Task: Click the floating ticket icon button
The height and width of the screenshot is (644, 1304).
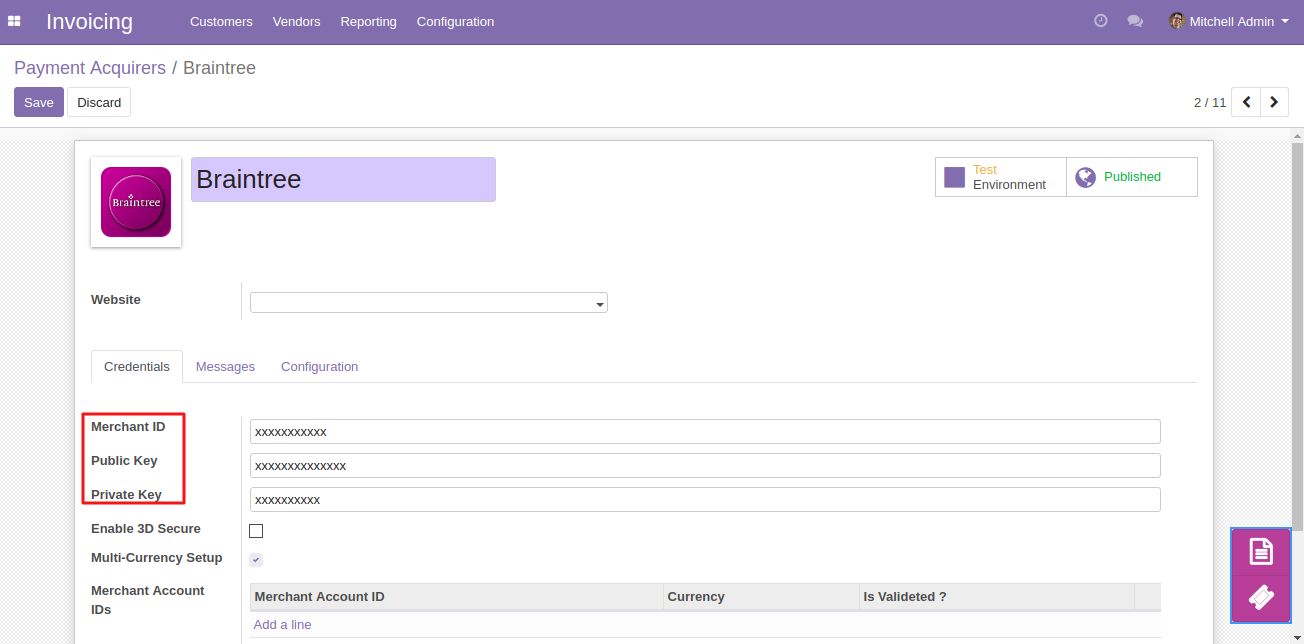Action: click(1261, 598)
